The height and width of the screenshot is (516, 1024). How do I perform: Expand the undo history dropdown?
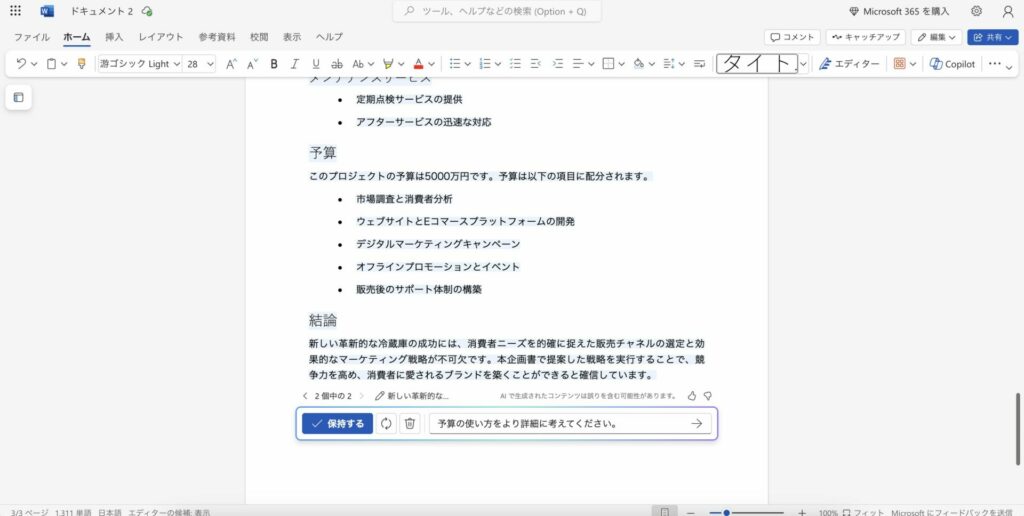click(x=34, y=64)
